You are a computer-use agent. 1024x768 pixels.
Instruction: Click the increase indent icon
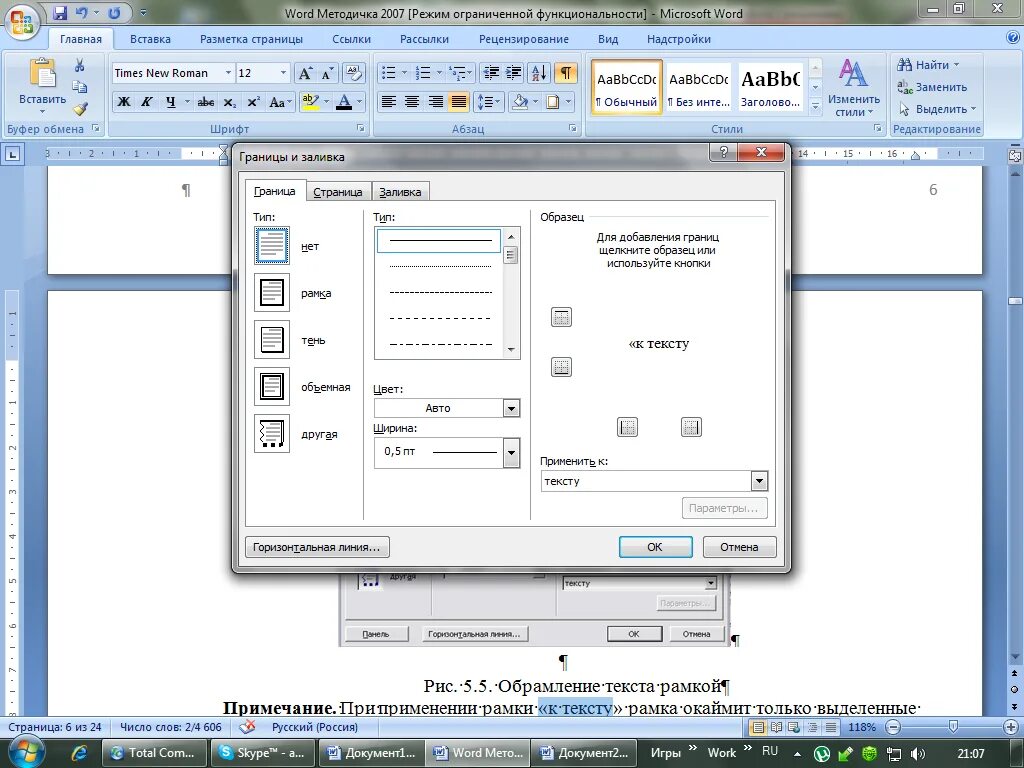[514, 73]
